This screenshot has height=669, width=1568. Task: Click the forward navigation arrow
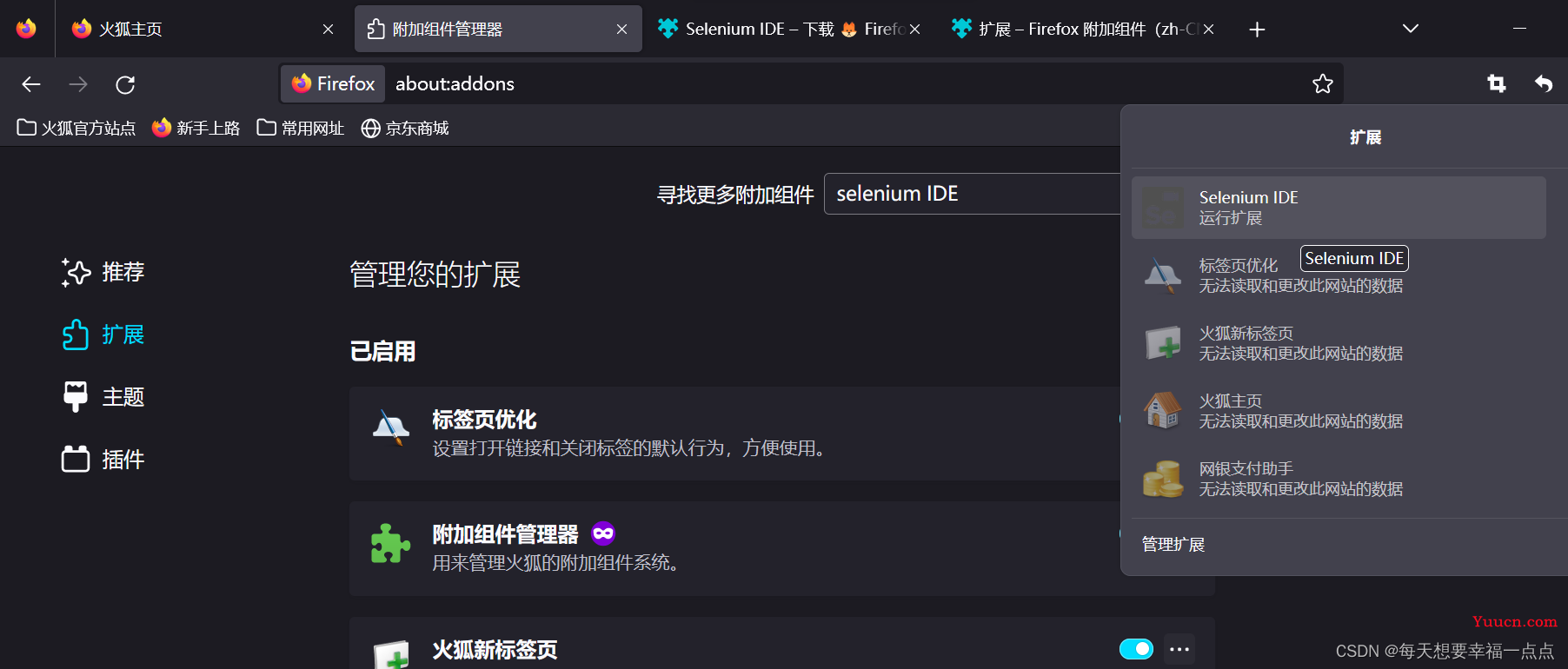78,84
